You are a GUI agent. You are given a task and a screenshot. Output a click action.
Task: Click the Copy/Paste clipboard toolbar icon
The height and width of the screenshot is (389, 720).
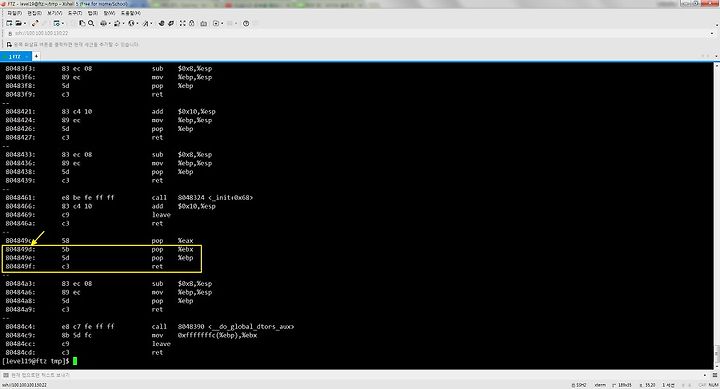(82, 23)
